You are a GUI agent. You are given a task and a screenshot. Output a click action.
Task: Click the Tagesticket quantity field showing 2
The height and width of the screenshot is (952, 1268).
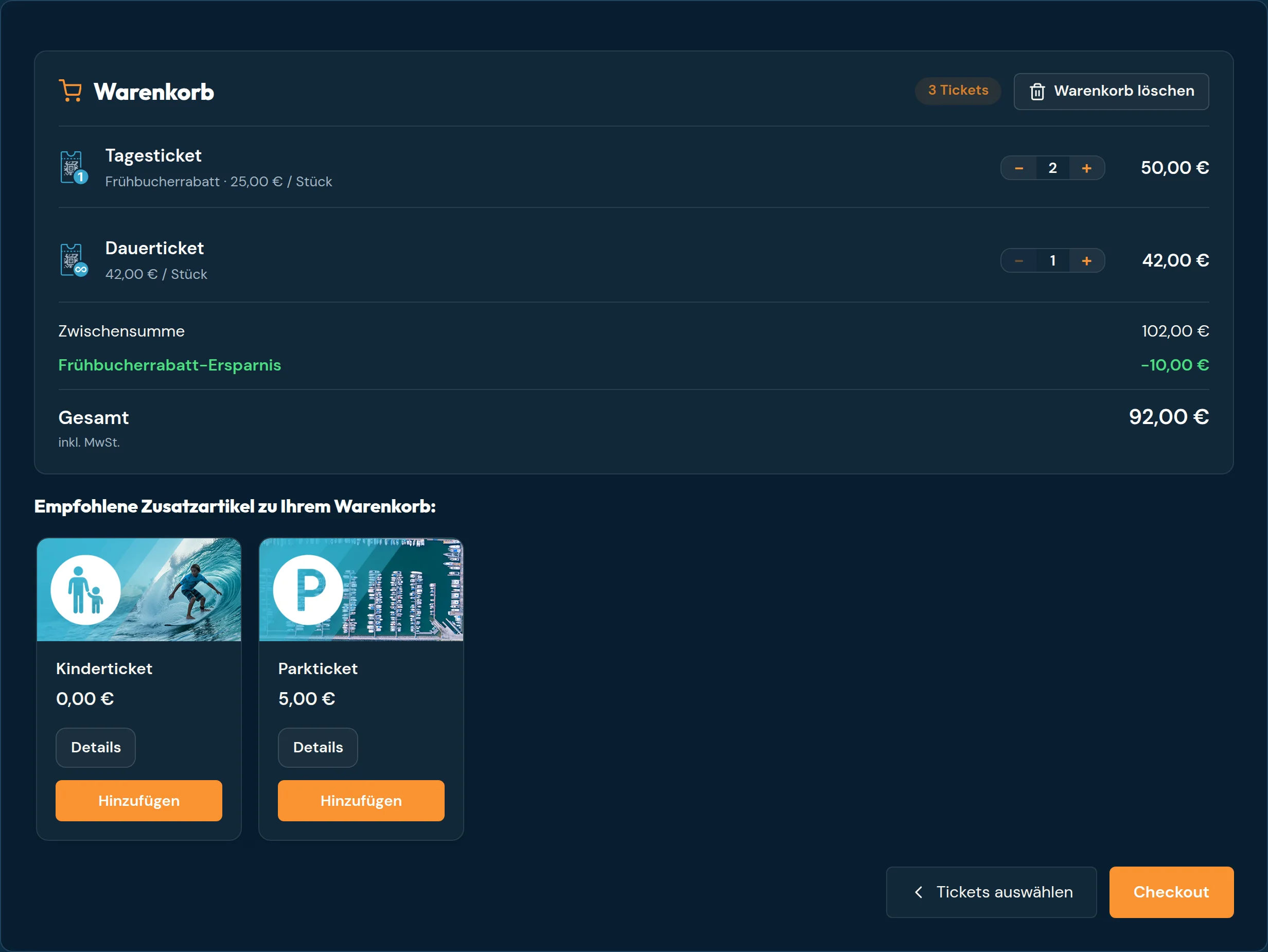(x=1052, y=168)
